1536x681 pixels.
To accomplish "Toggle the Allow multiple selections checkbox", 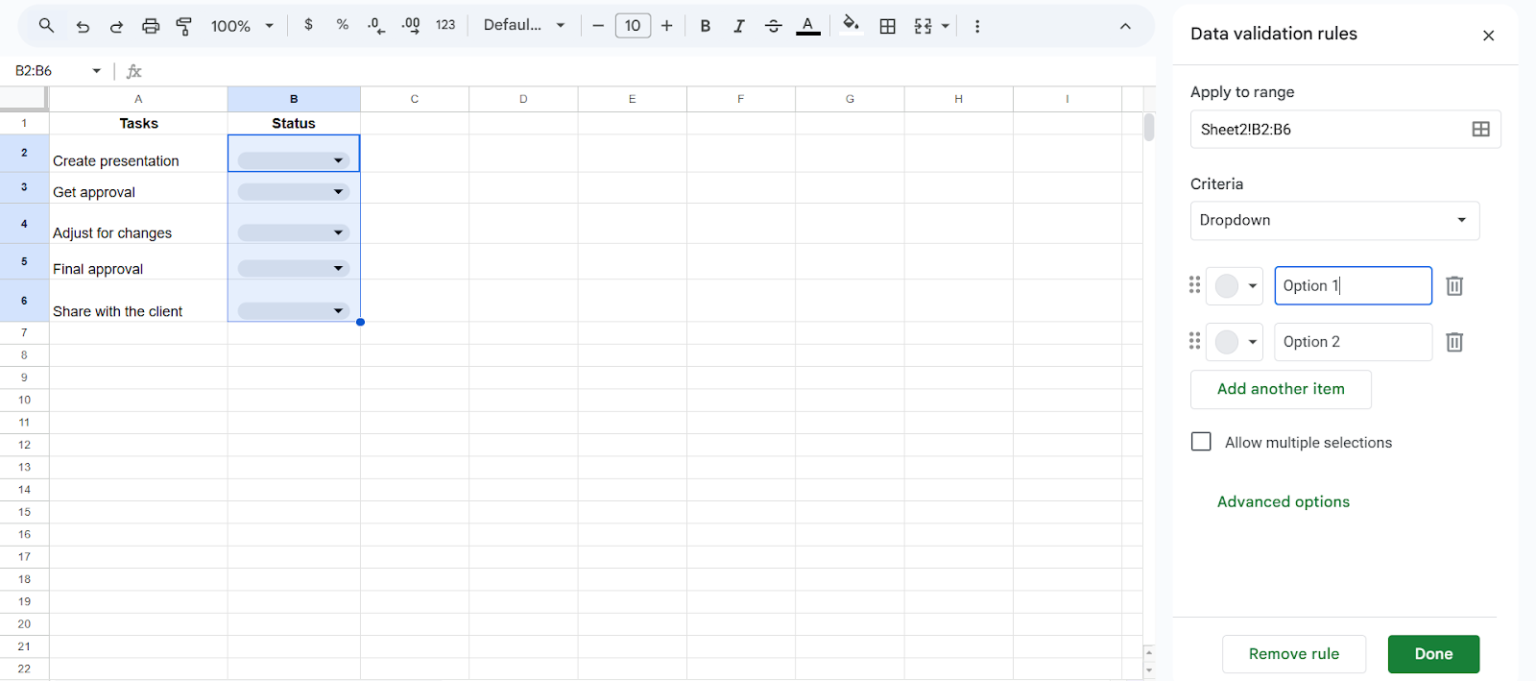I will tap(1201, 441).
